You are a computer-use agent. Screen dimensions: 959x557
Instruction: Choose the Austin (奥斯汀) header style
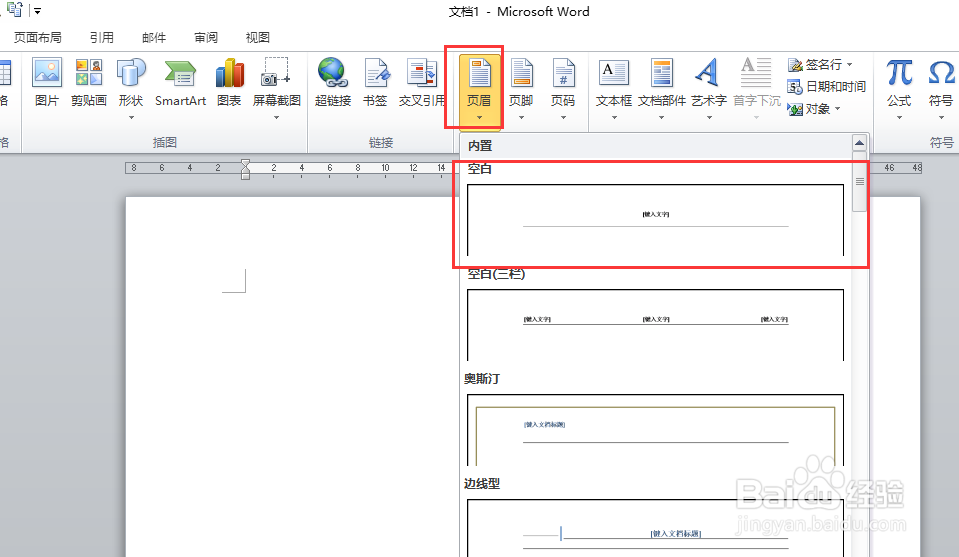655,430
